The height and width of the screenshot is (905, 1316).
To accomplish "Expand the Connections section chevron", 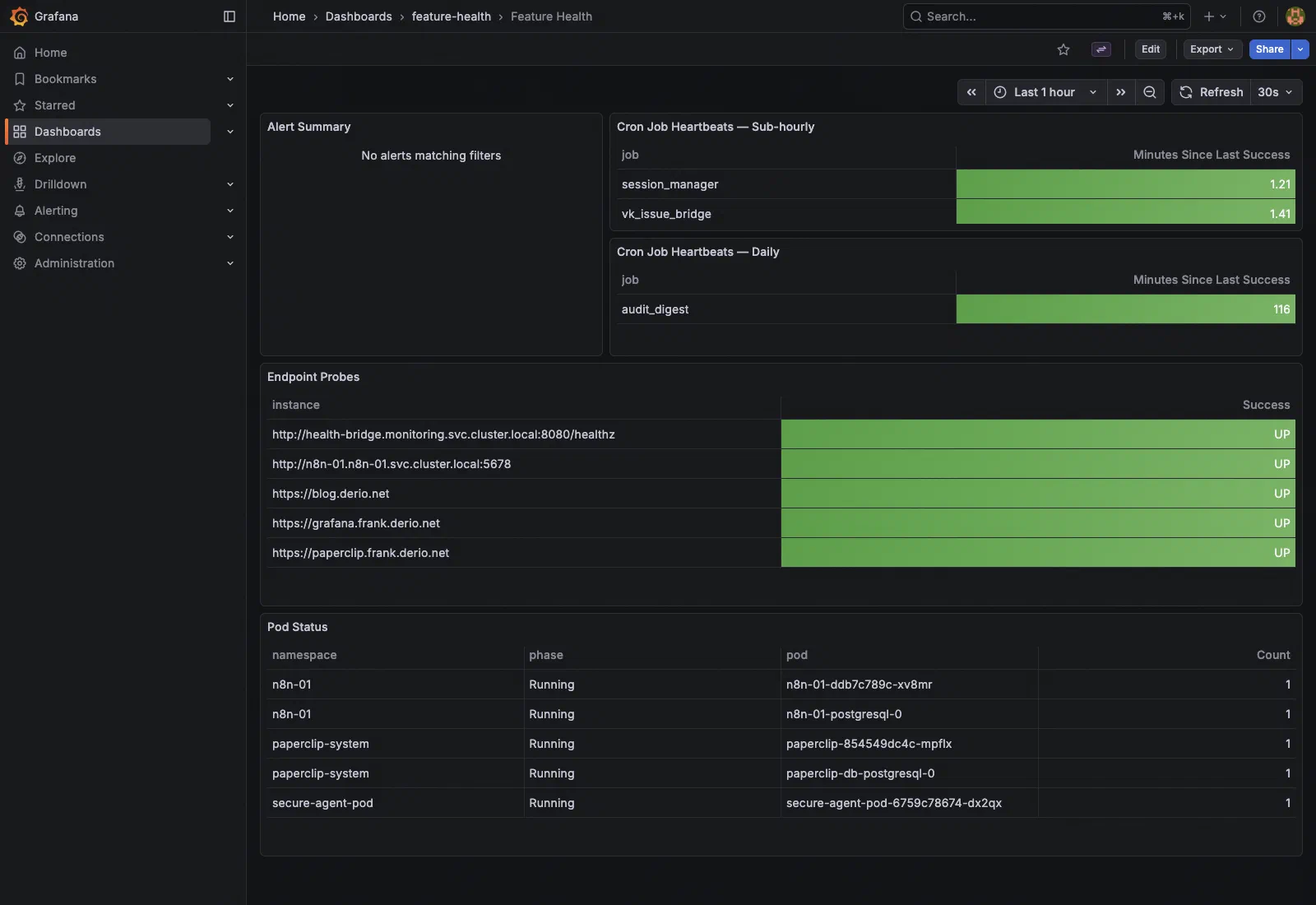I will (230, 237).
